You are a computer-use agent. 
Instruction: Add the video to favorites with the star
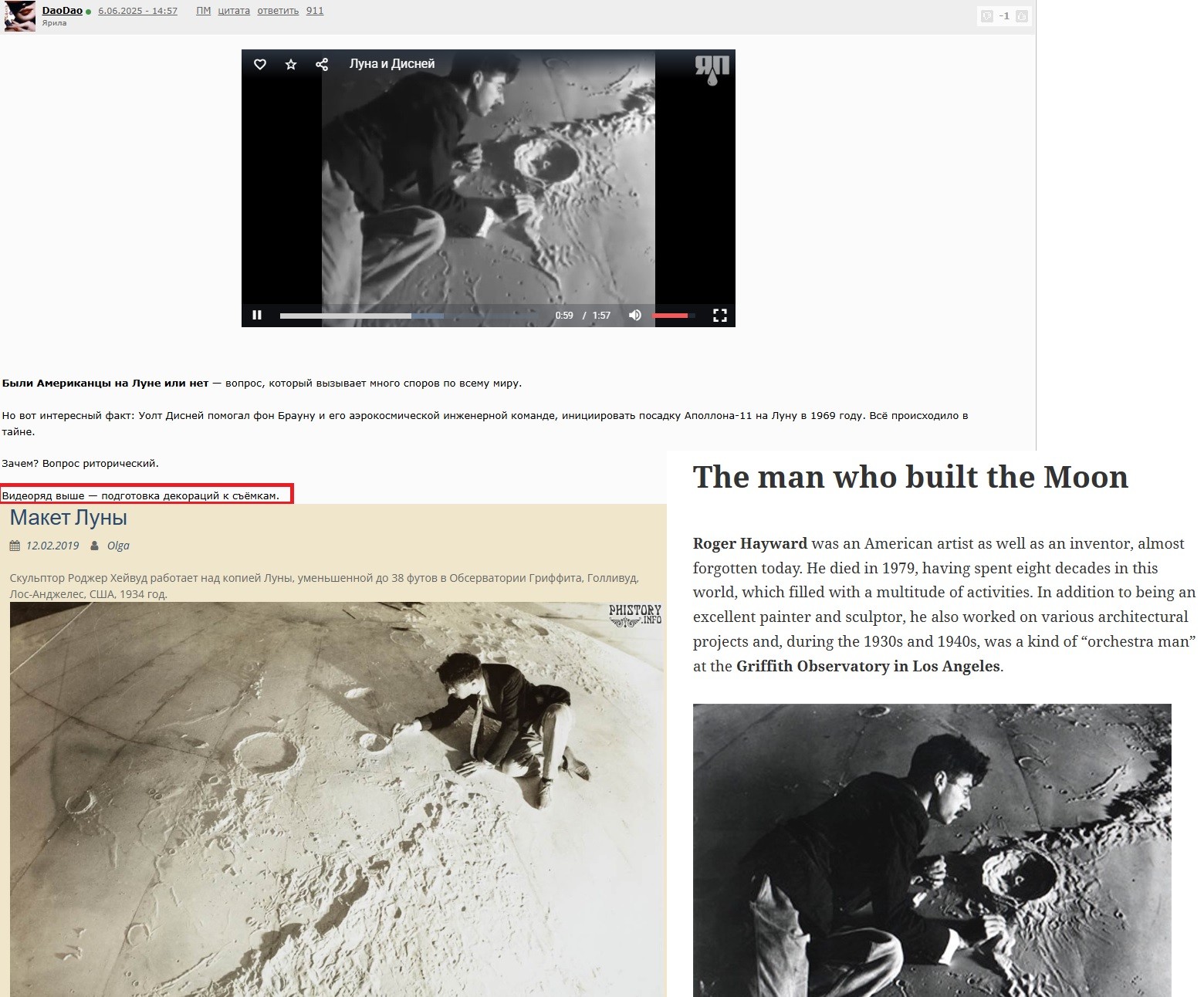291,64
